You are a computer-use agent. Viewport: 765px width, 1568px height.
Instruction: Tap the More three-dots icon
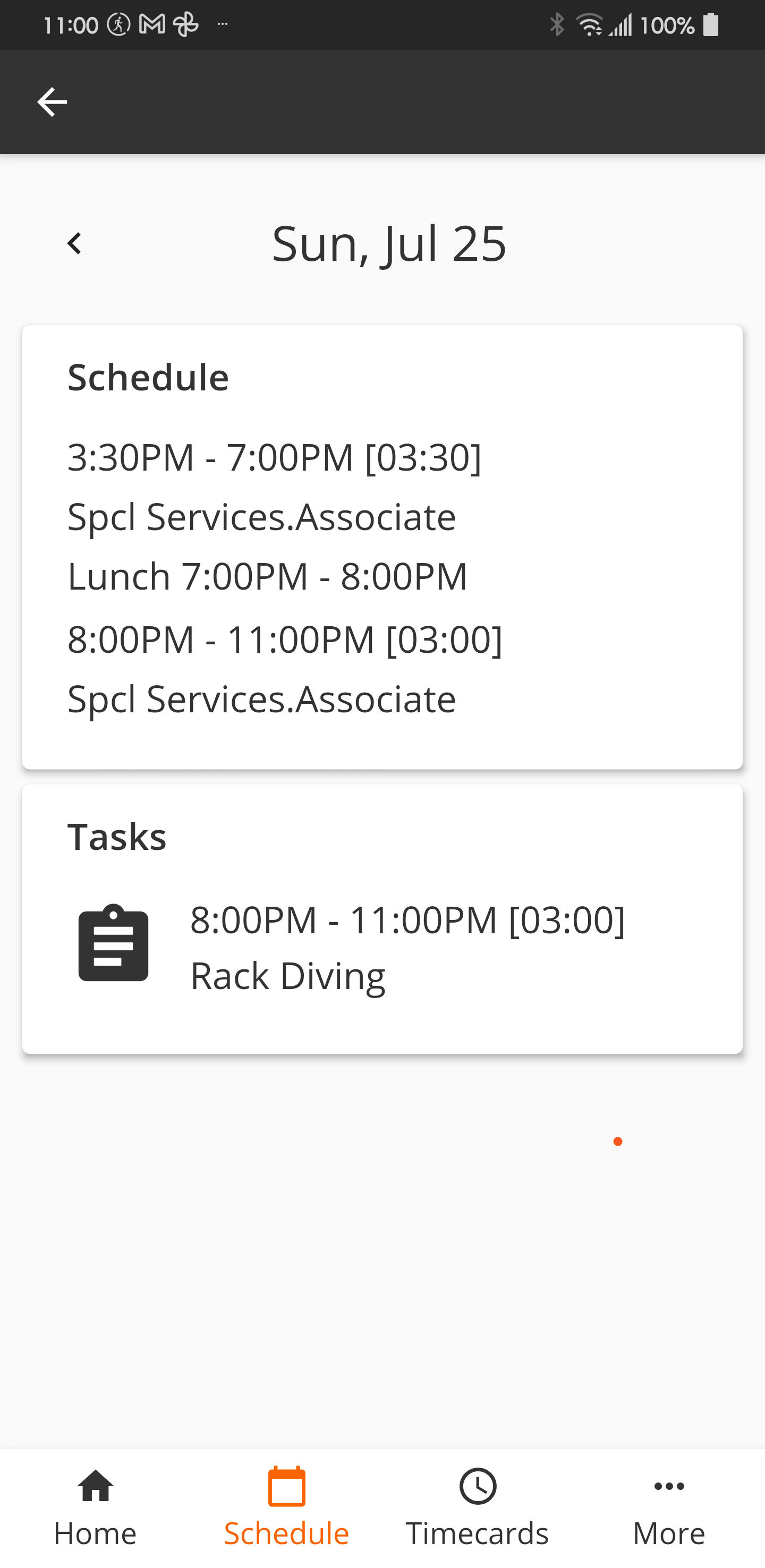pyautogui.click(x=668, y=1486)
